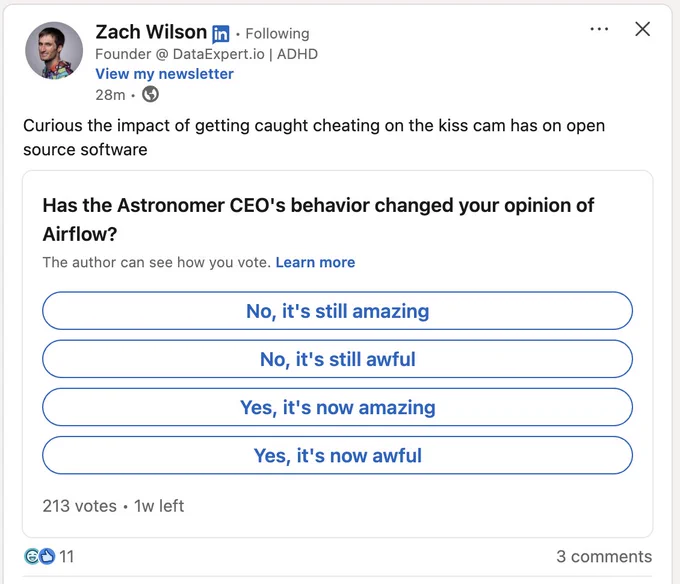Click the Following status label
680x584 pixels.
point(277,34)
